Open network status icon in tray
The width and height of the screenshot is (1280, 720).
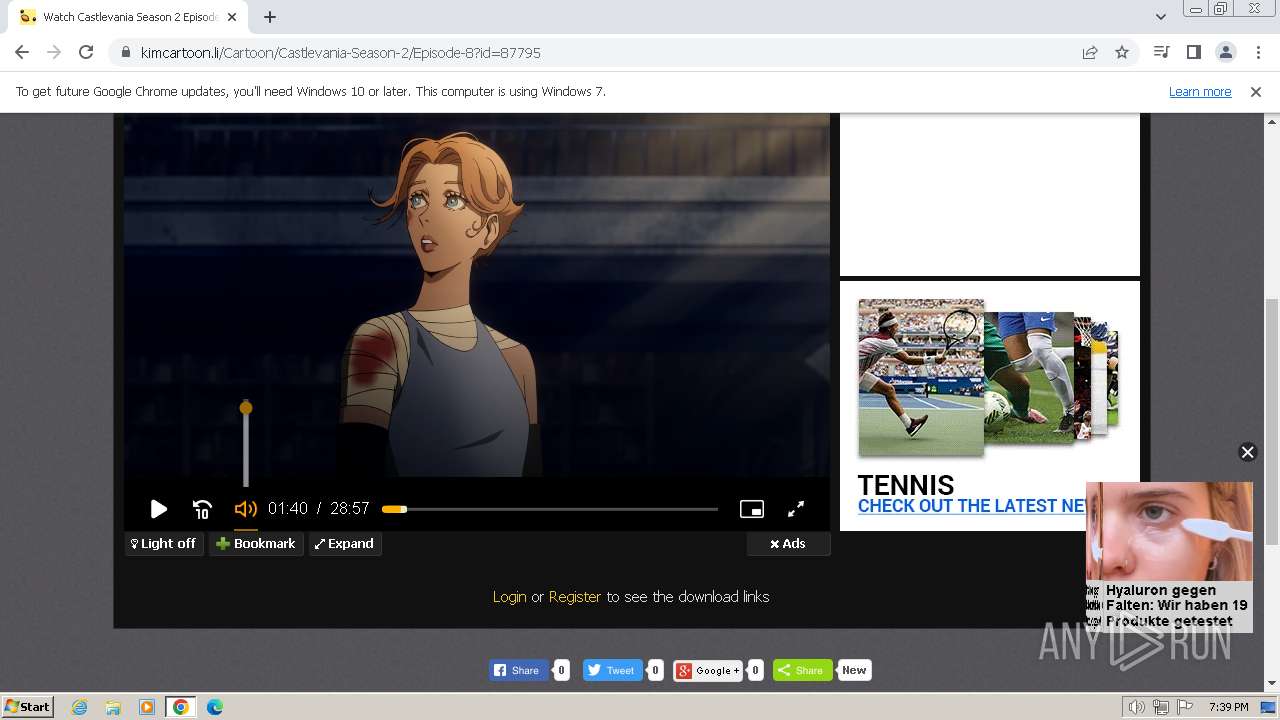[x=1161, y=707]
